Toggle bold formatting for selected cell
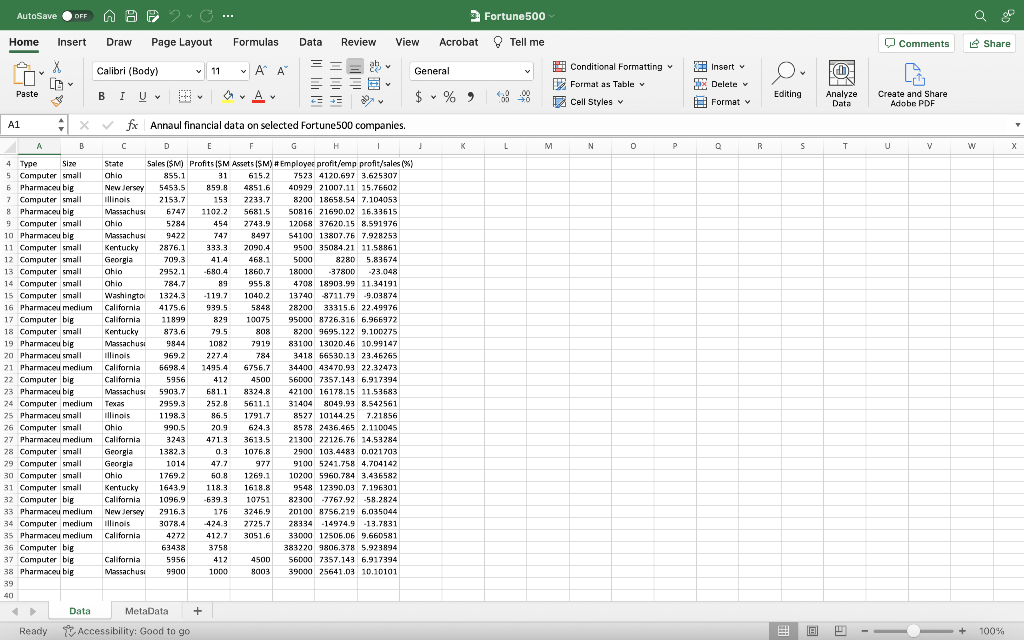The height and width of the screenshot is (640, 1024). (103, 97)
